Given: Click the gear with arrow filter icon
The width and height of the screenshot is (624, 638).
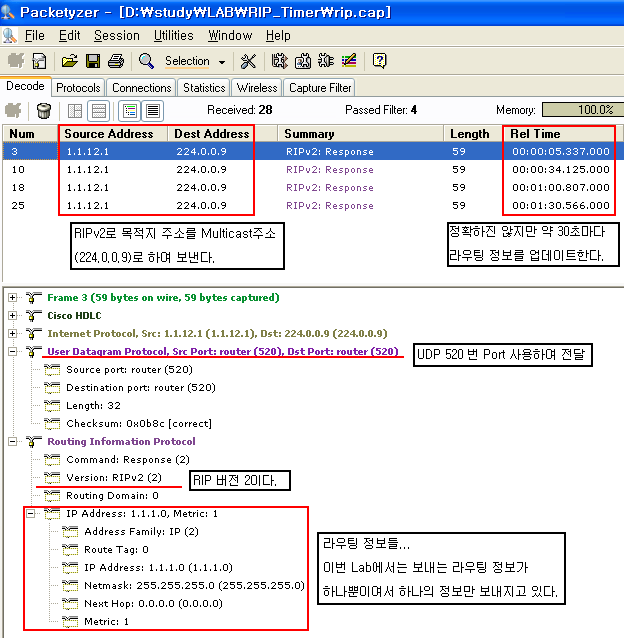Looking at the screenshot, I should tap(279, 61).
